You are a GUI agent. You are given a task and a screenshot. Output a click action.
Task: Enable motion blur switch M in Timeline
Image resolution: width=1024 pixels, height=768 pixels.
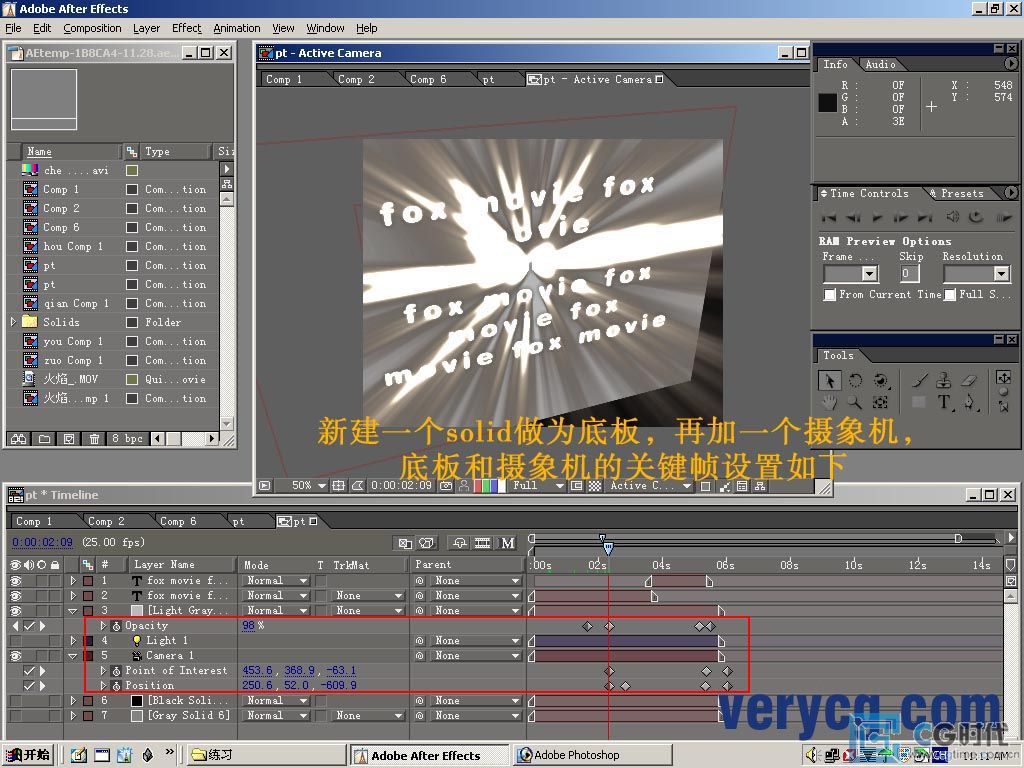click(x=507, y=543)
